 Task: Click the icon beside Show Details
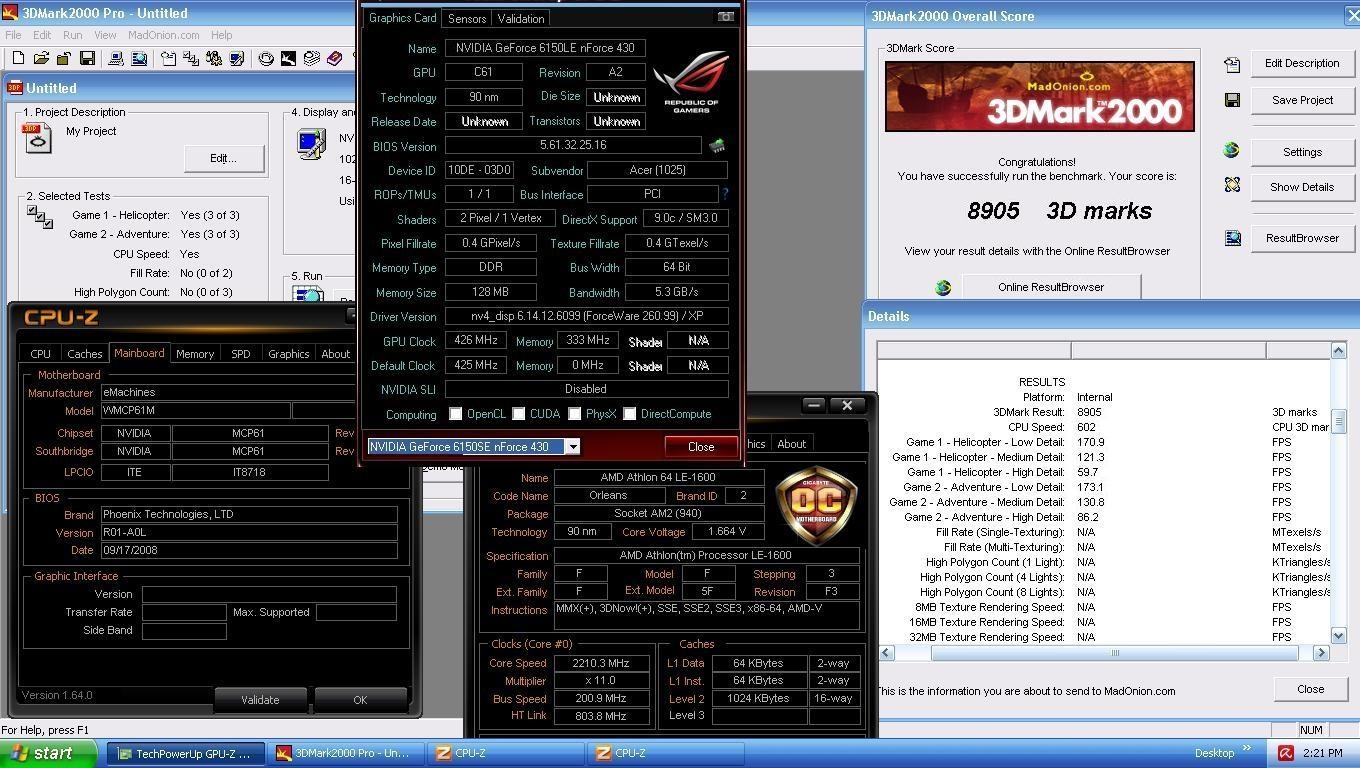pos(1232,185)
